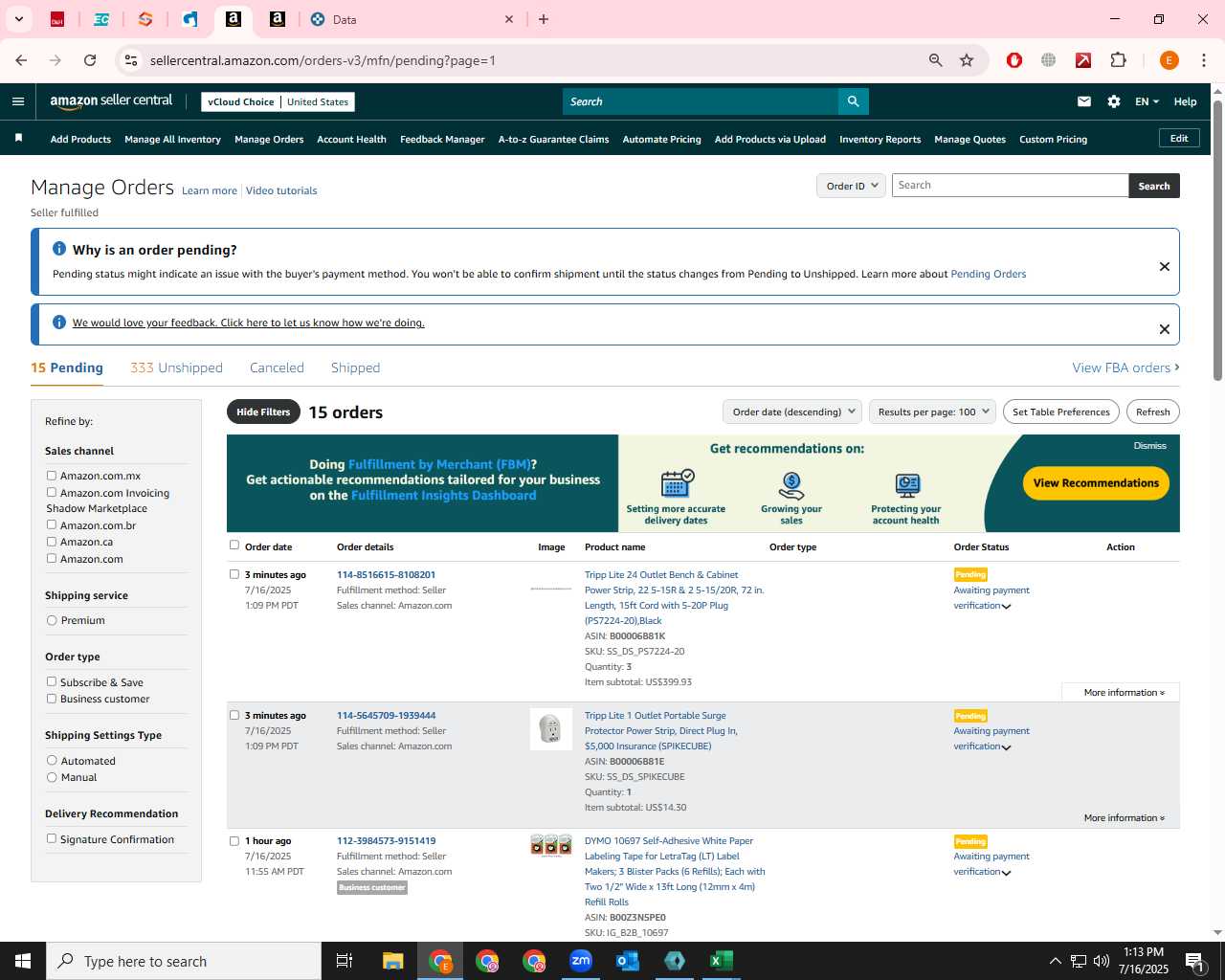1225x980 pixels.
Task: Open Account Health in the nav bar
Action: click(x=351, y=140)
